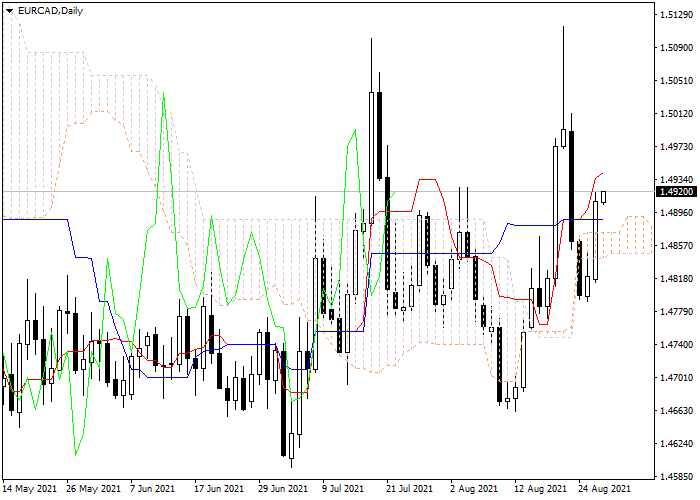Click price axis value 1.49340
The width and height of the screenshot is (700, 500).
(x=676, y=179)
